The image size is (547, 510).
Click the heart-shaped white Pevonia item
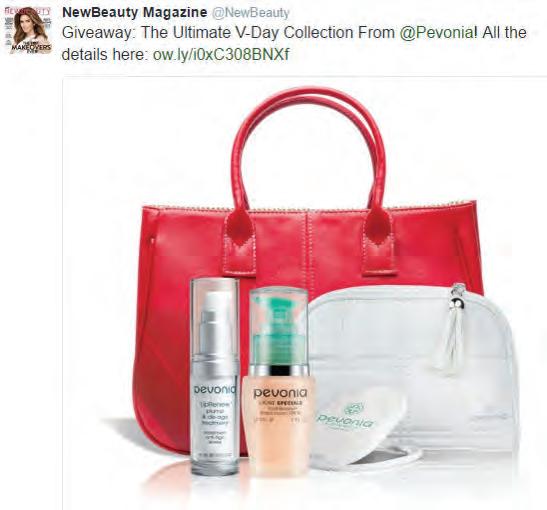tap(359, 426)
